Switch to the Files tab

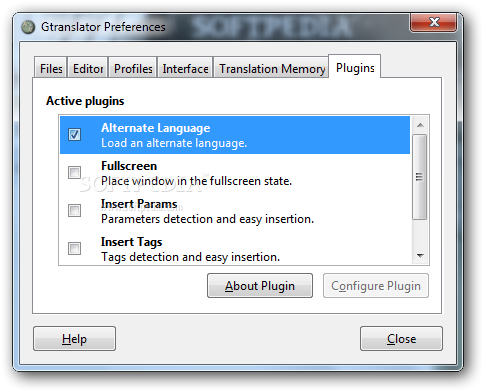click(51, 68)
